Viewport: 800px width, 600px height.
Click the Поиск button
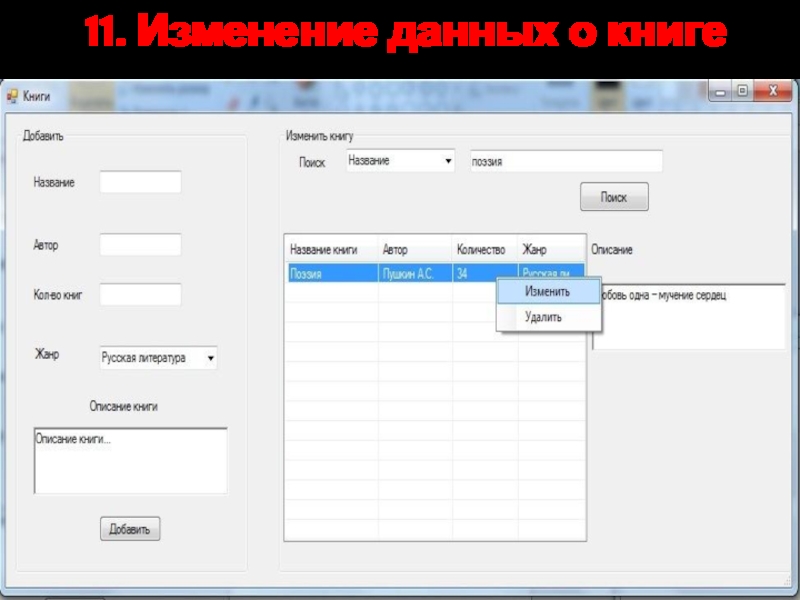tap(614, 198)
